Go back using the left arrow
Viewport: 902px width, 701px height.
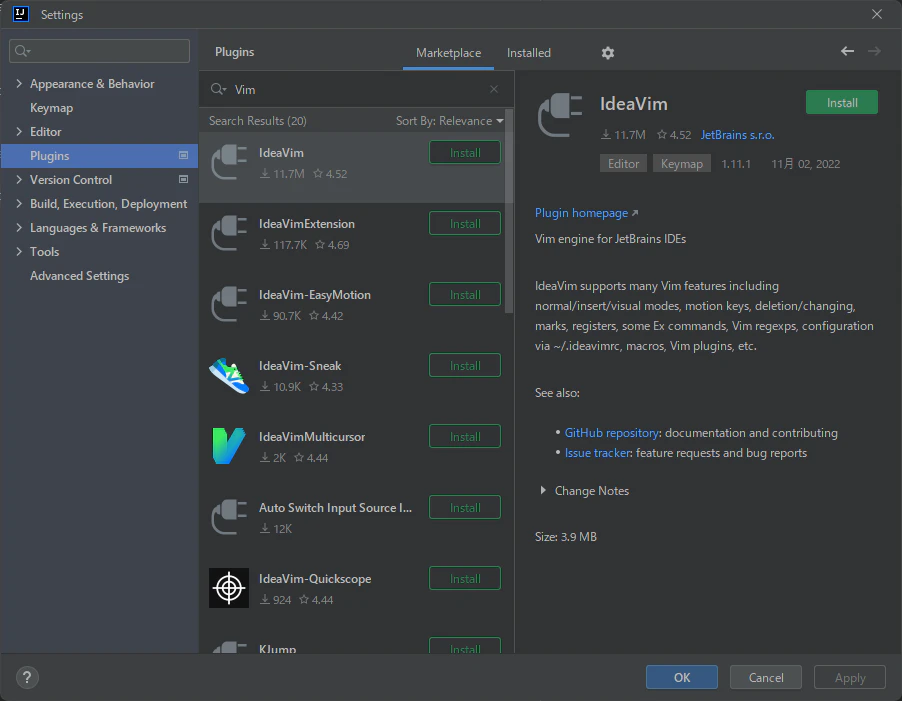pos(847,51)
